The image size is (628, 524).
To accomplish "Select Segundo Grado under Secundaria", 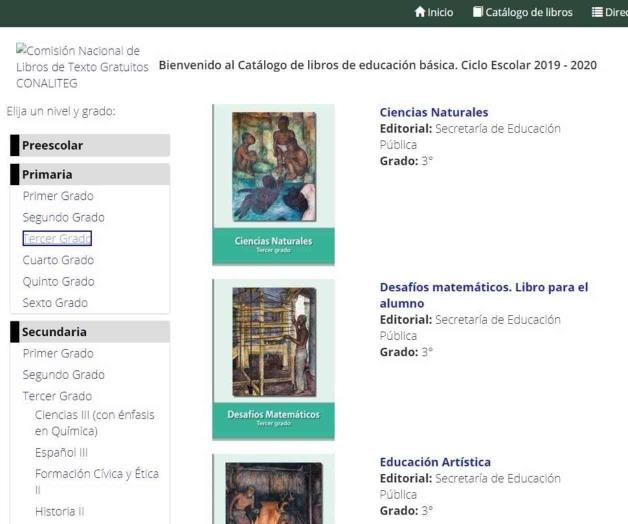I will [x=64, y=375].
